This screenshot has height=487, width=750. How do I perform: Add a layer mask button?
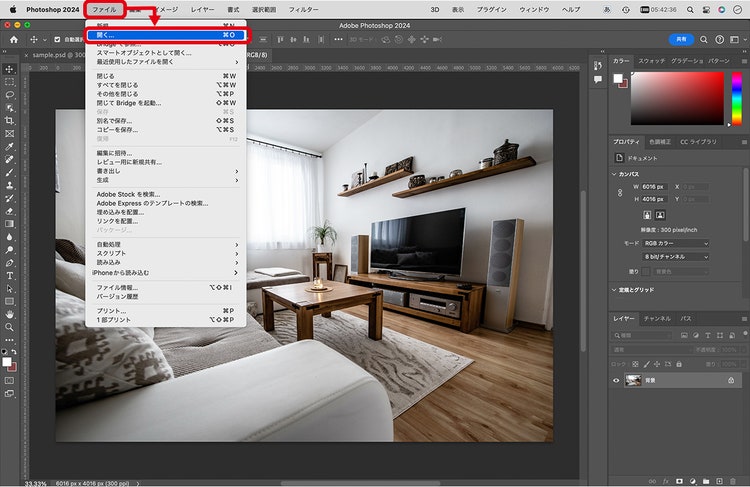(679, 481)
